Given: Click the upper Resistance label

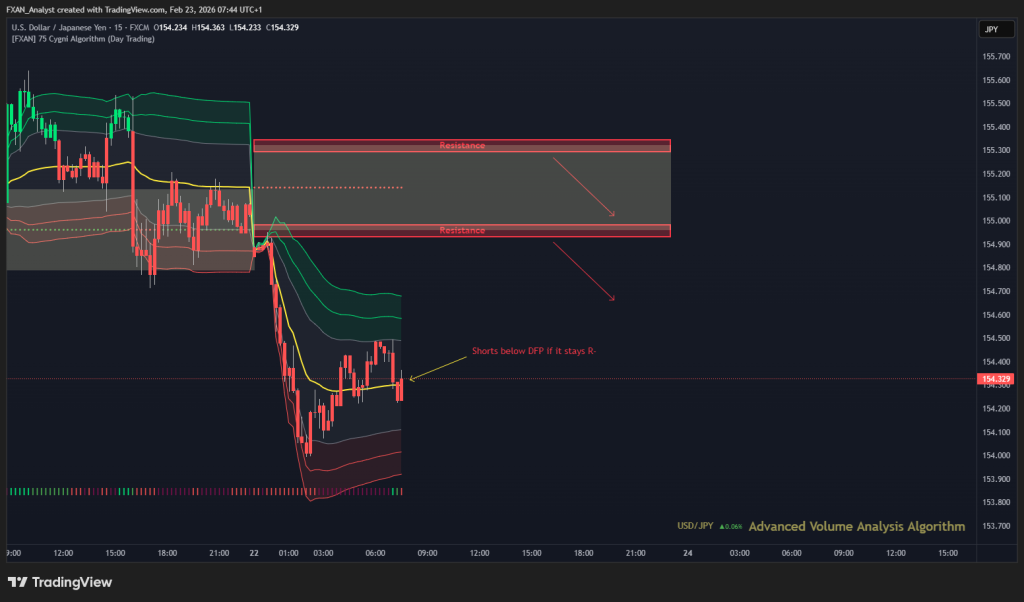Looking at the screenshot, I should tap(462, 146).
